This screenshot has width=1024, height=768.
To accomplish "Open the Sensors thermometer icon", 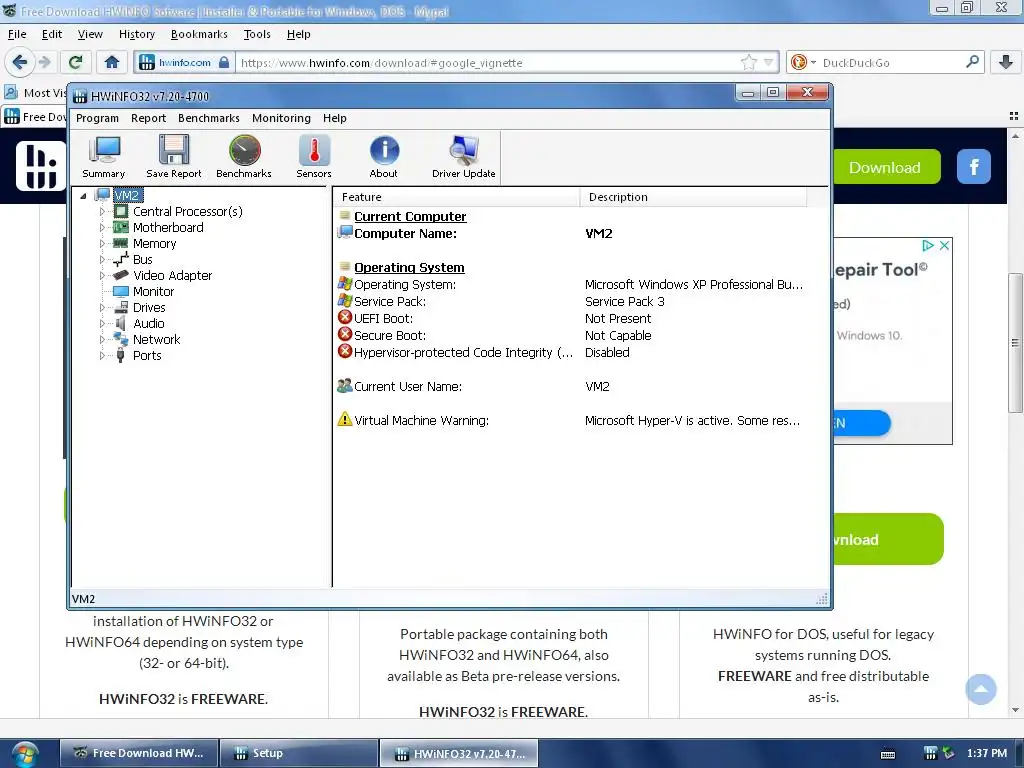I will [x=313, y=157].
